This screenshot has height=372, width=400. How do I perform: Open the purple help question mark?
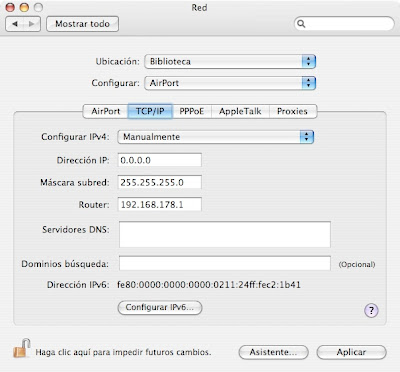pos(371,310)
